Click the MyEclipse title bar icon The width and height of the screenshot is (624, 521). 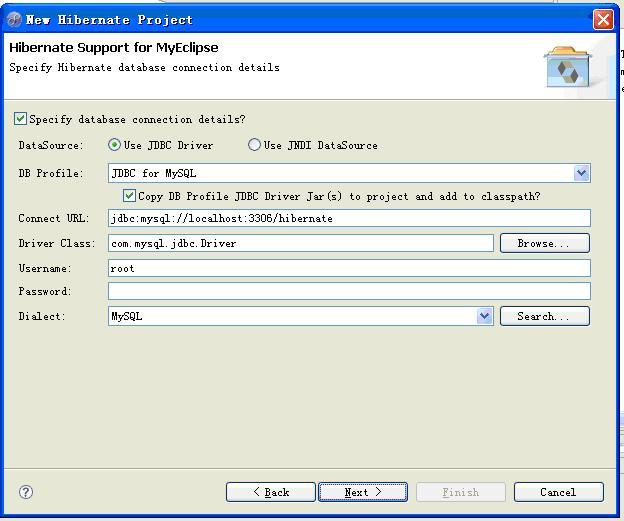coord(14,19)
